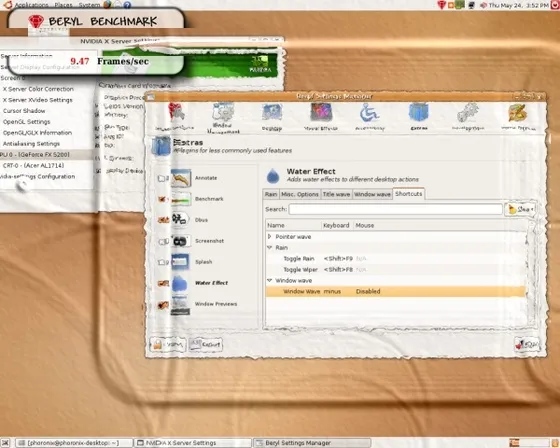Expand the Pointer wave group
Image resolution: width=560 pixels, height=448 pixels.
(x=270, y=237)
